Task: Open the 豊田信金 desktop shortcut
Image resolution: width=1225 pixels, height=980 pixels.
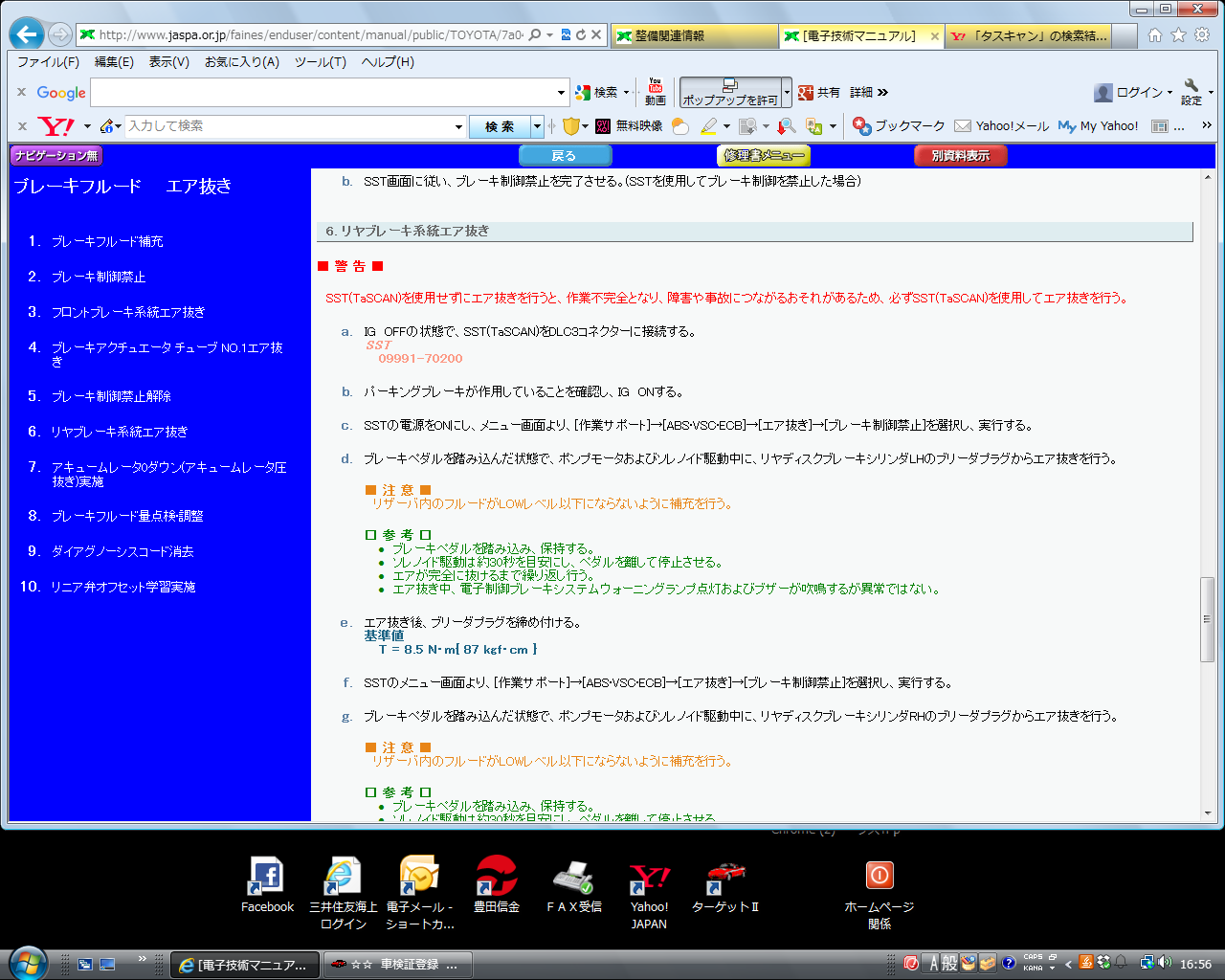Action: pos(497,885)
